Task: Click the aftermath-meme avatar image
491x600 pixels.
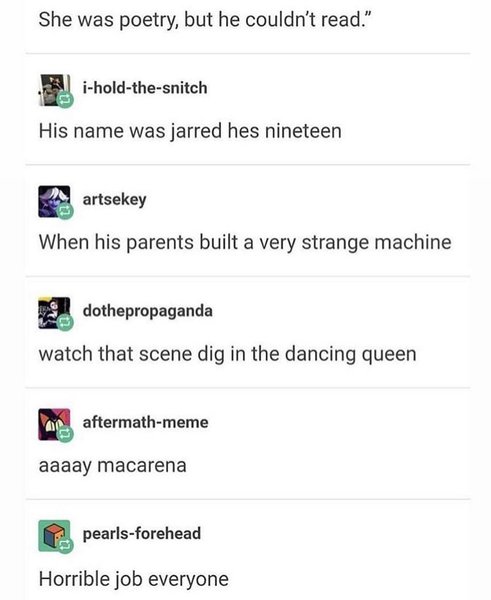Action: pyautogui.click(x=54, y=424)
